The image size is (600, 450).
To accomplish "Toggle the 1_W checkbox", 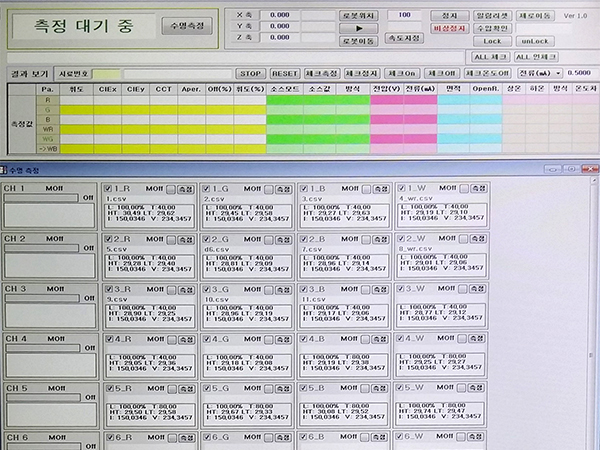I will click(x=401, y=188).
